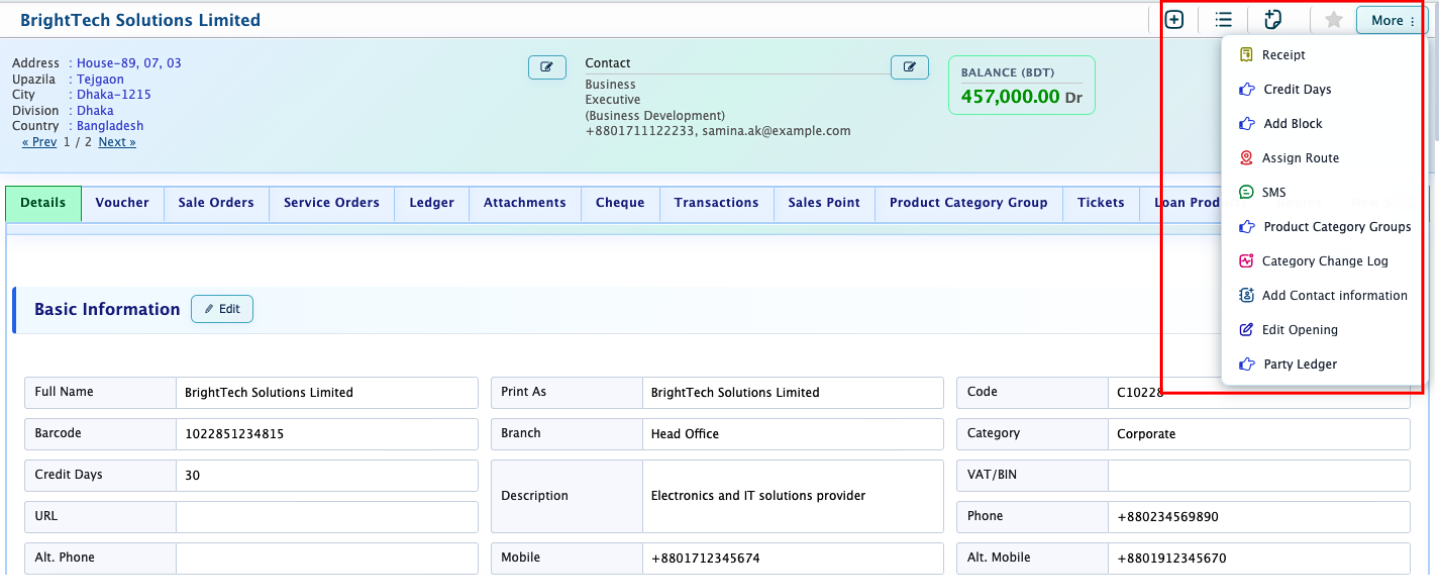Screen dimensions: 1439x580
Task: Edit contact using the pencil icon button
Action: pyautogui.click(x=909, y=67)
